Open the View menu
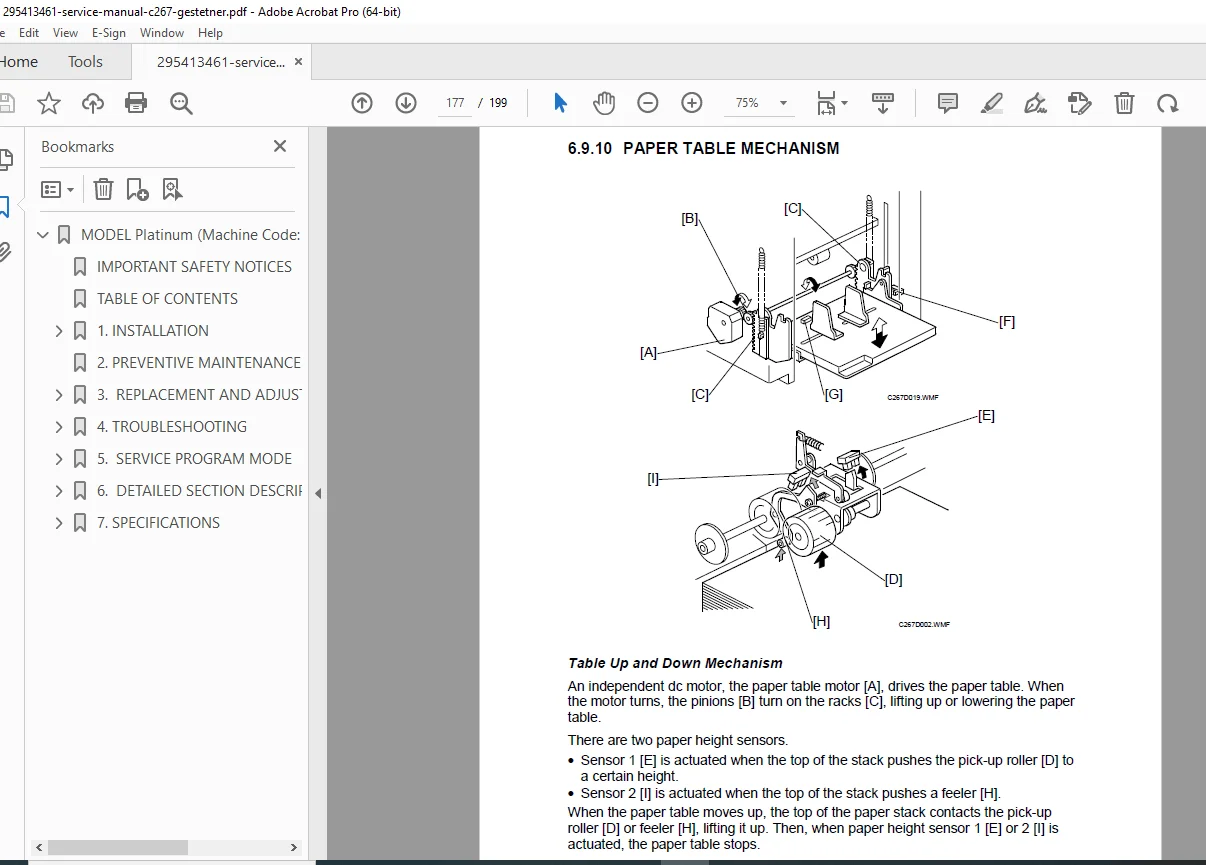Image resolution: width=1206 pixels, height=865 pixels. point(65,33)
